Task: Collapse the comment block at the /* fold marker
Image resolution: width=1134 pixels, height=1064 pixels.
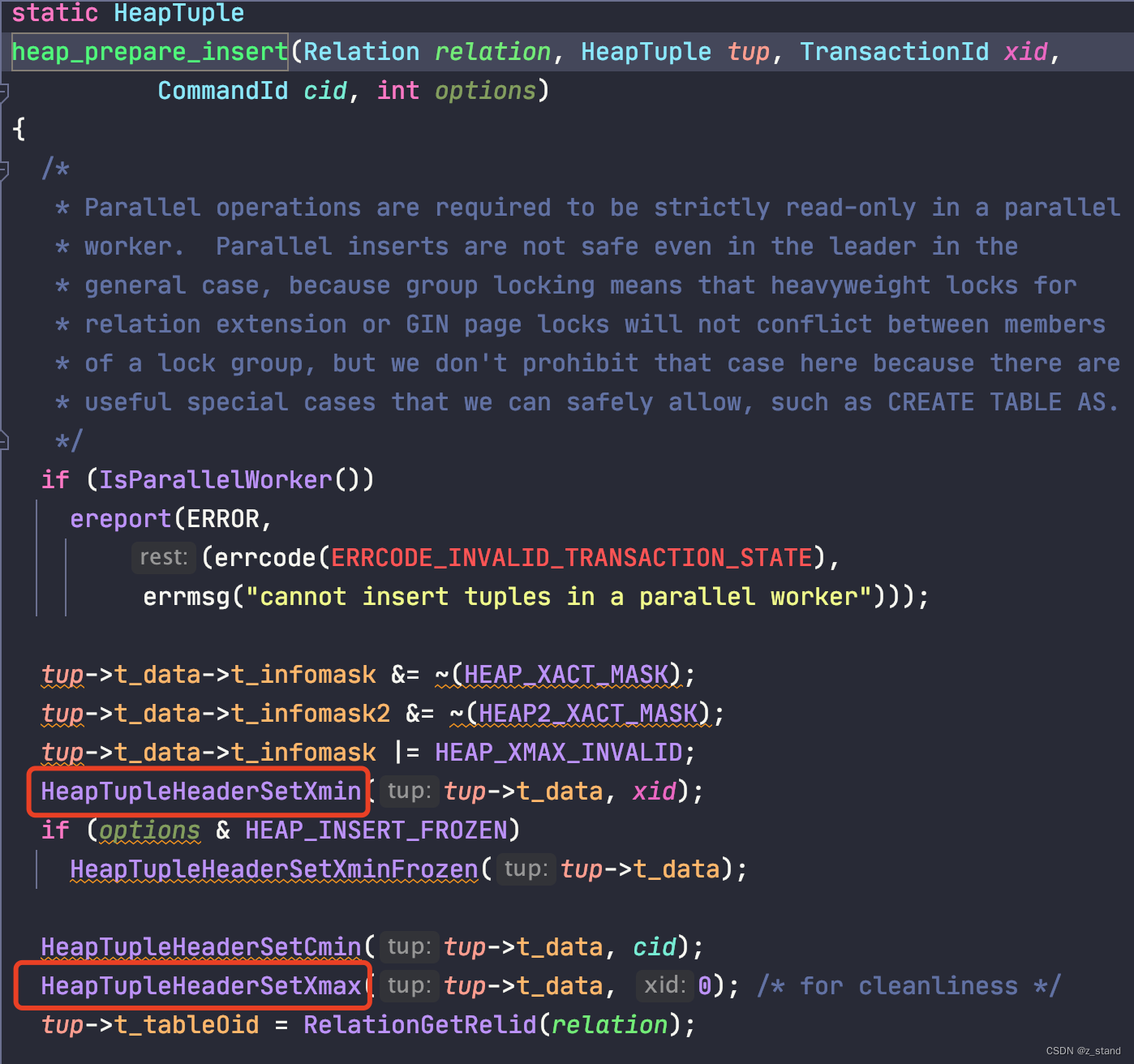Action: [x=4, y=169]
